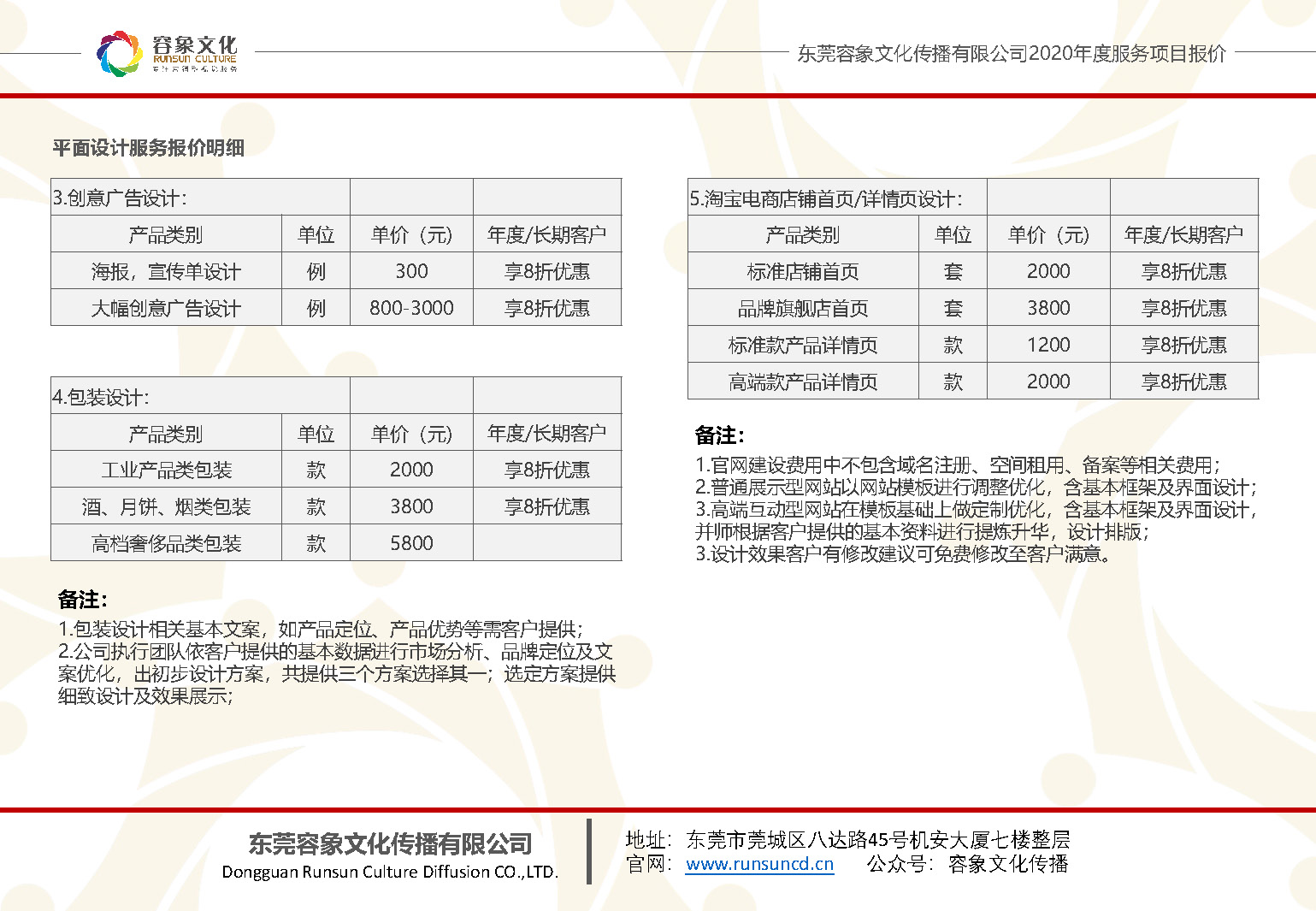Click the unit 款 in the 高档奢侈品类包装 row

316,544
